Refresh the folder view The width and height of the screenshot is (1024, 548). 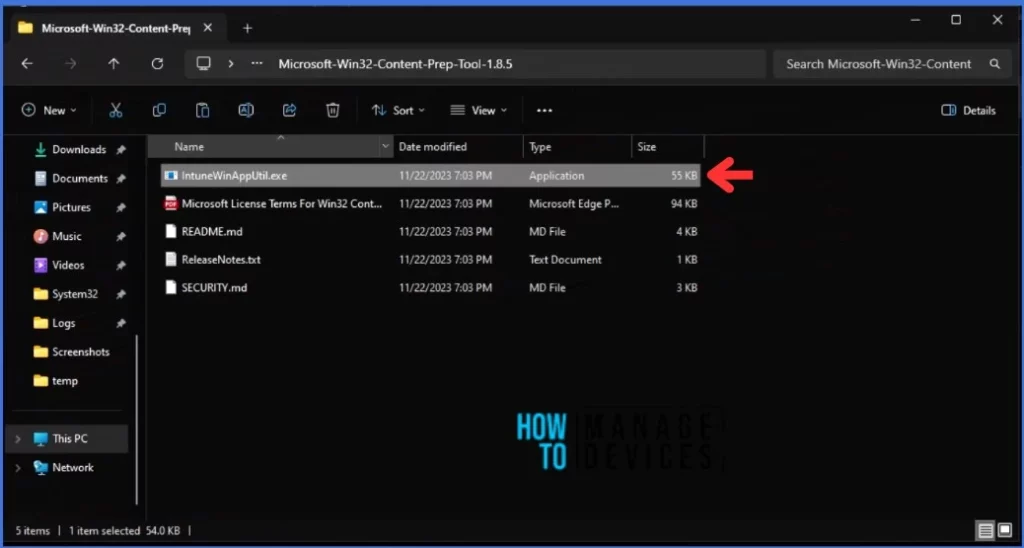157,63
